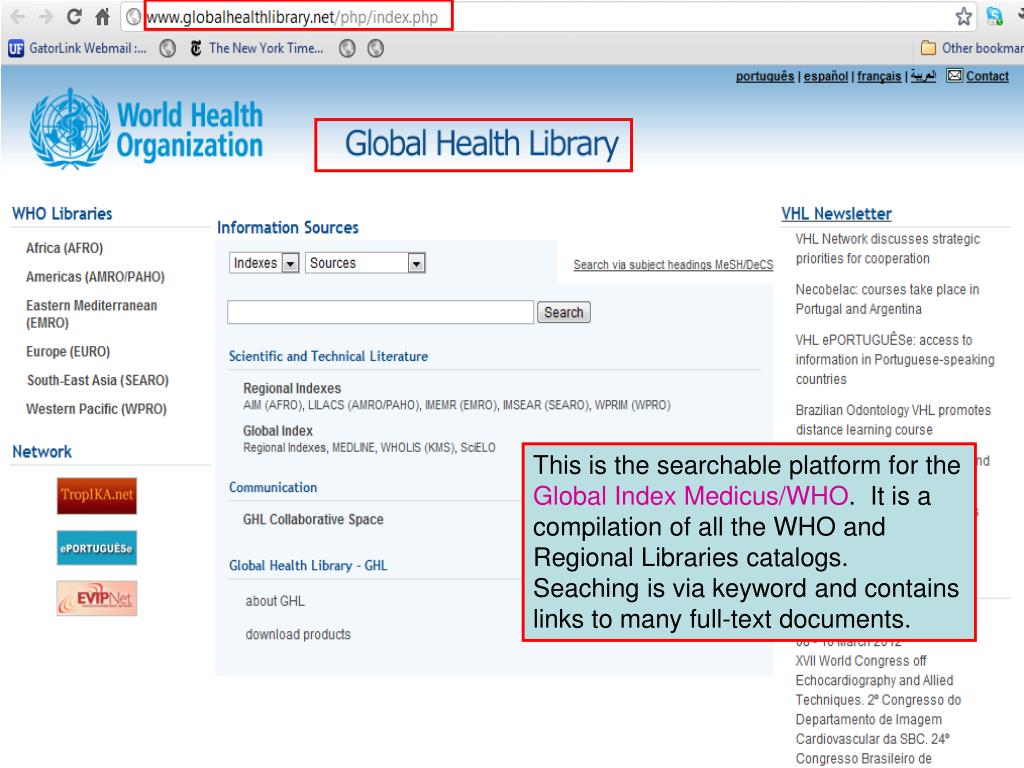1024x768 pixels.
Task: Click the Skype extension icon
Action: tap(994, 16)
